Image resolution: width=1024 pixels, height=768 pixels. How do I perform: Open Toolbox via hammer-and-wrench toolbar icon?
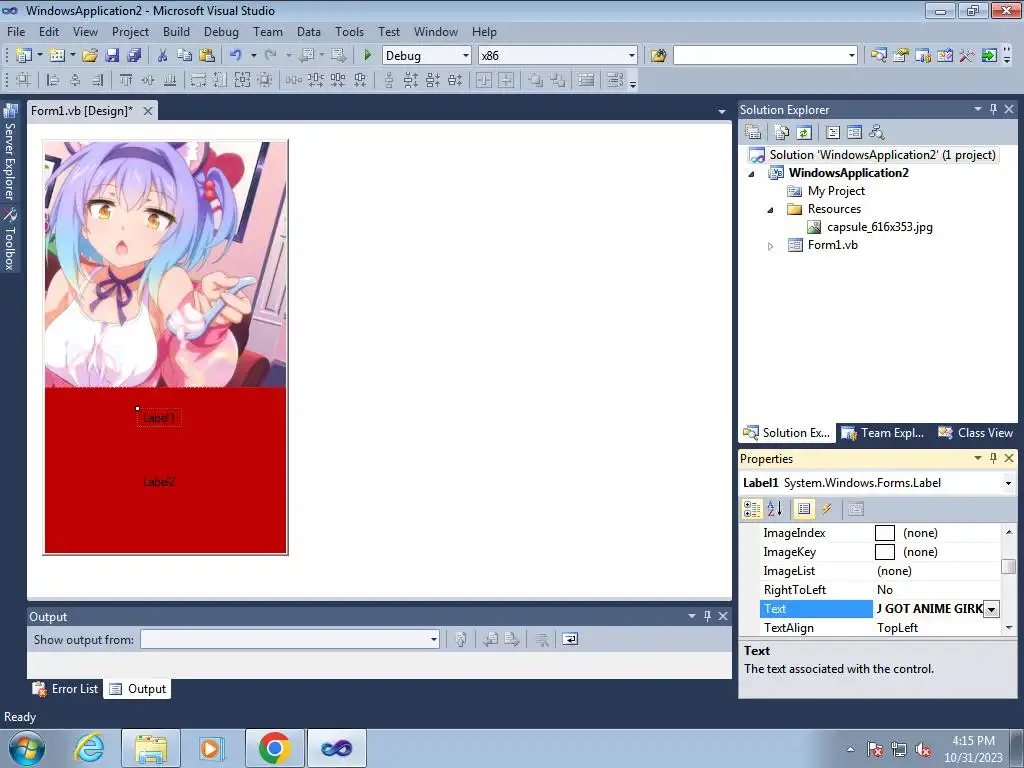pos(967,56)
